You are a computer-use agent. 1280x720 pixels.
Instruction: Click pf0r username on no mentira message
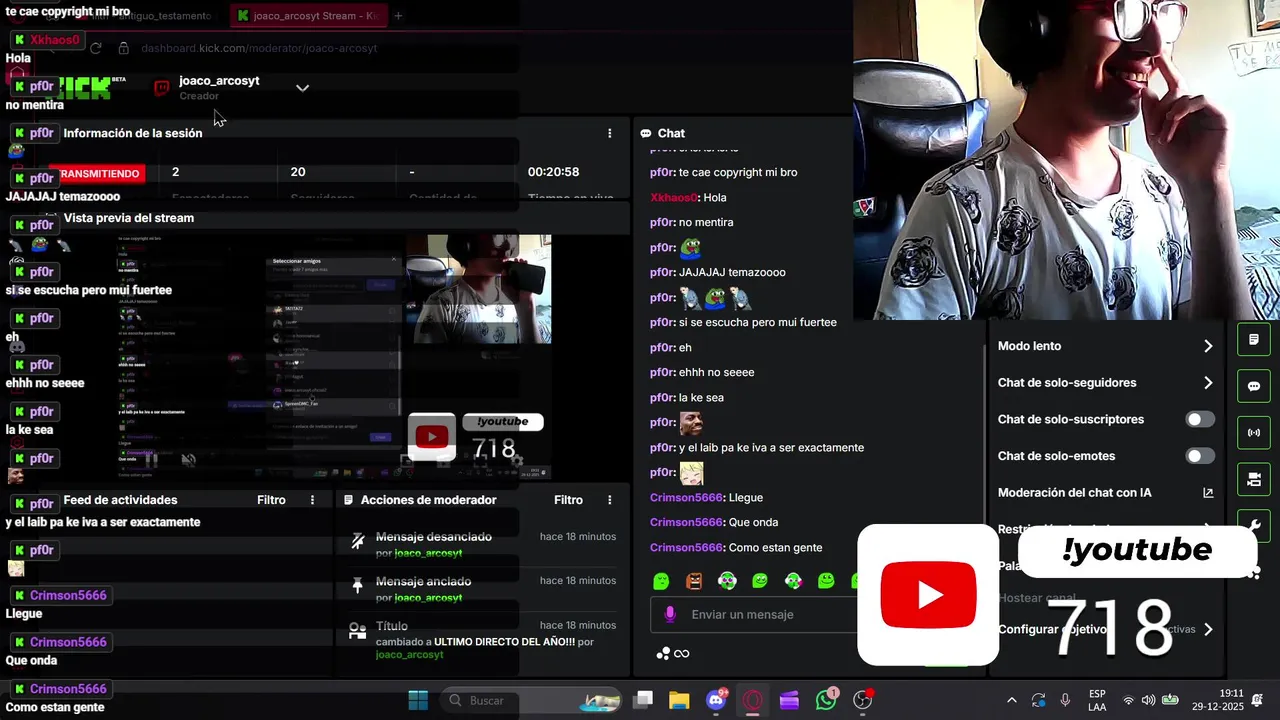point(662,222)
